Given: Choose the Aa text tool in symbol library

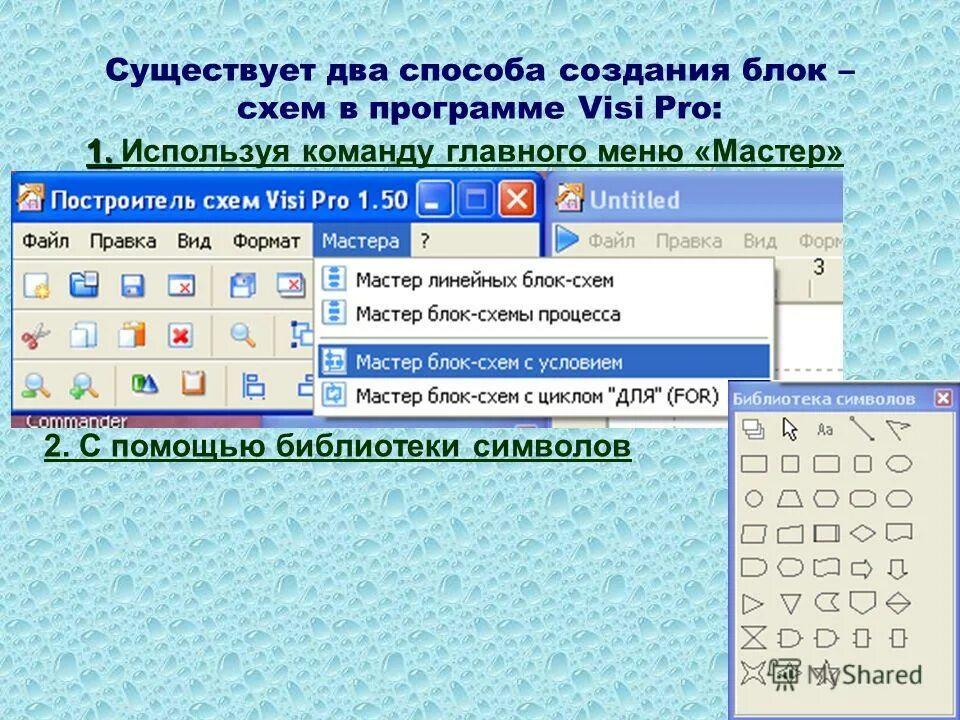Looking at the screenshot, I should click(826, 429).
